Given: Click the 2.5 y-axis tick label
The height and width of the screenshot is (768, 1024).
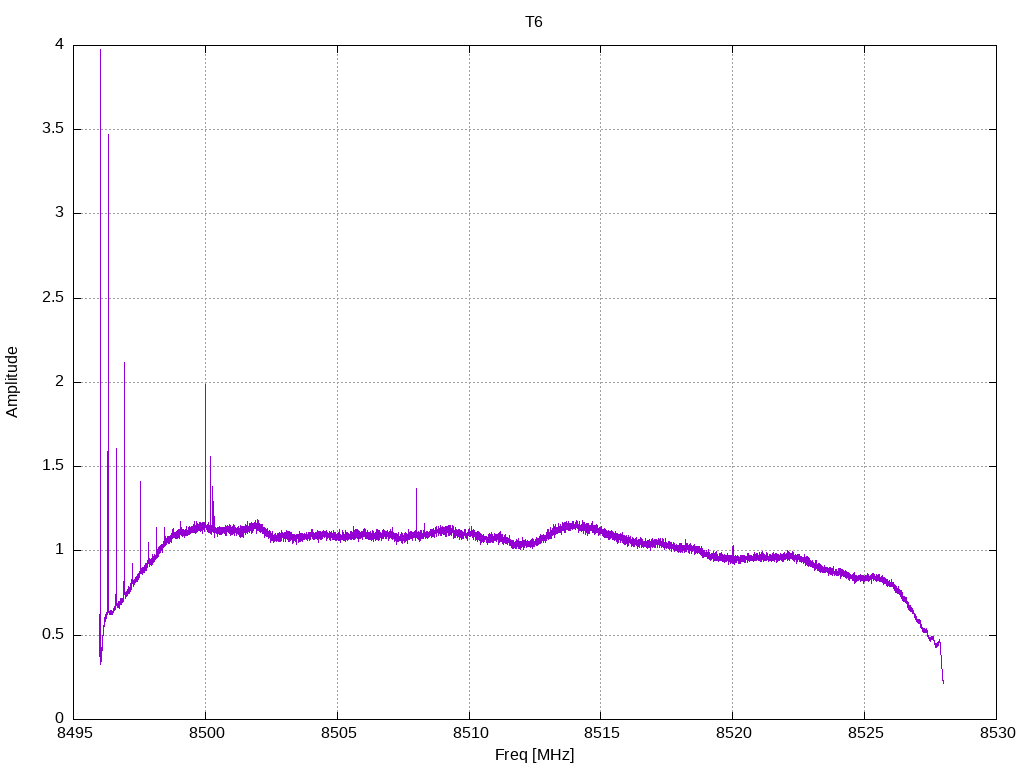Looking at the screenshot, I should pos(54,298).
